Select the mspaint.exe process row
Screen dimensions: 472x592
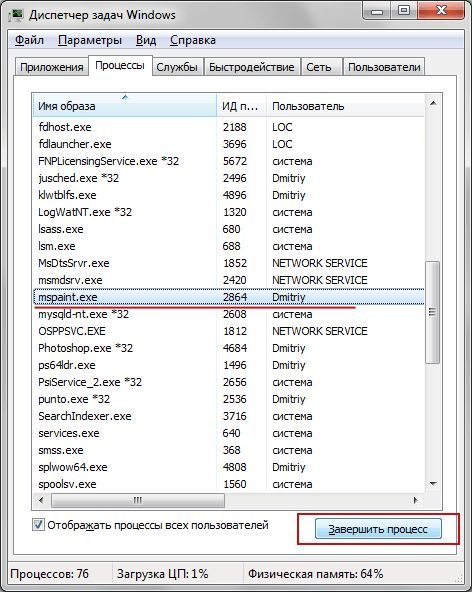click(x=229, y=297)
